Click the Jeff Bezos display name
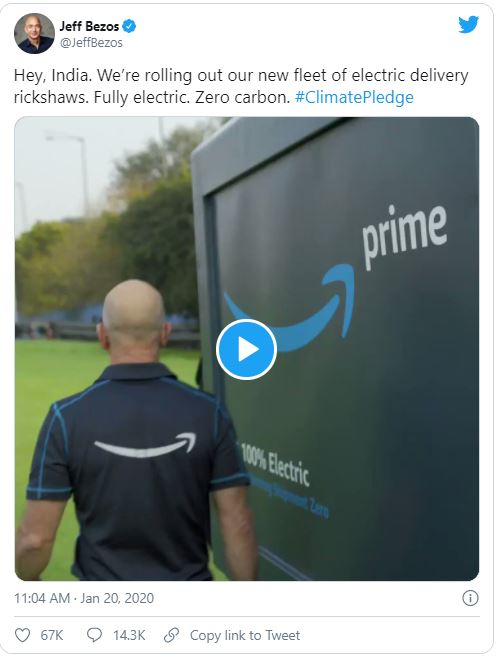The height and width of the screenshot is (661, 498). click(89, 27)
